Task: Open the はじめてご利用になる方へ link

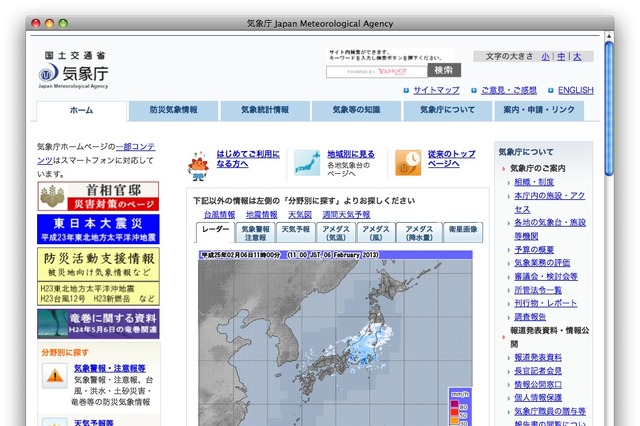Action: pos(248,159)
